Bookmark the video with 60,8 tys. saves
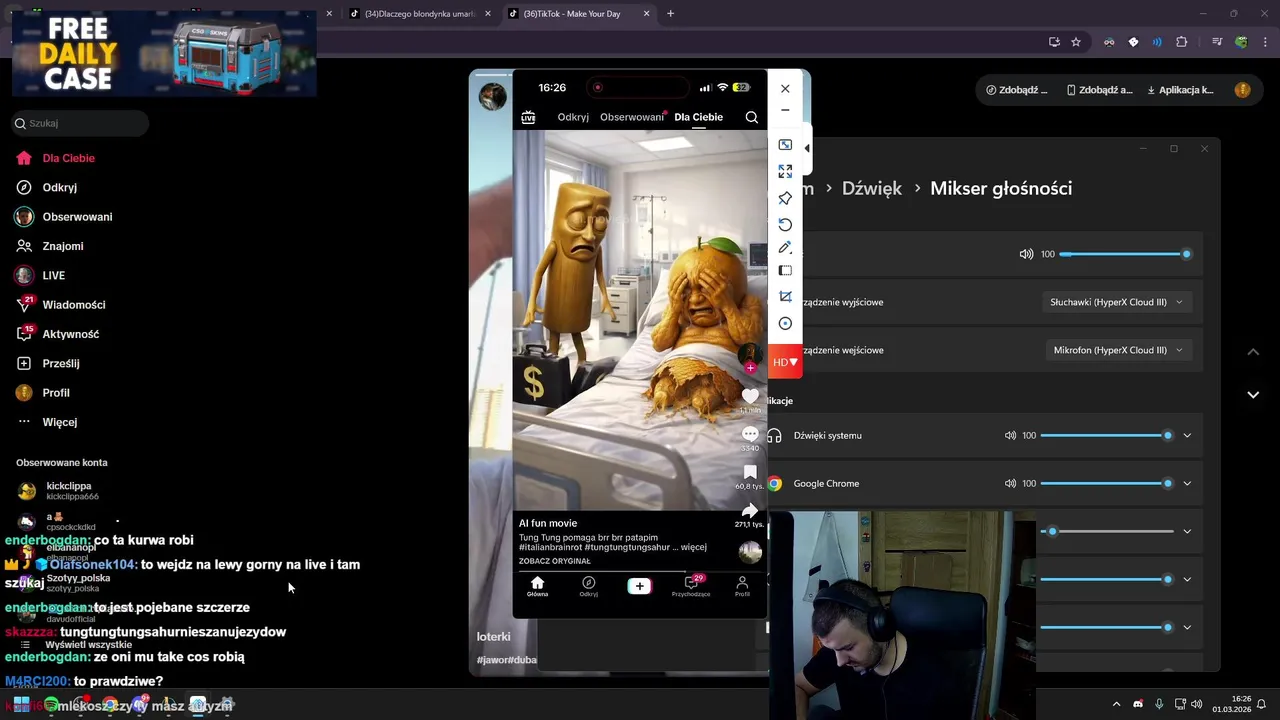 (750, 472)
